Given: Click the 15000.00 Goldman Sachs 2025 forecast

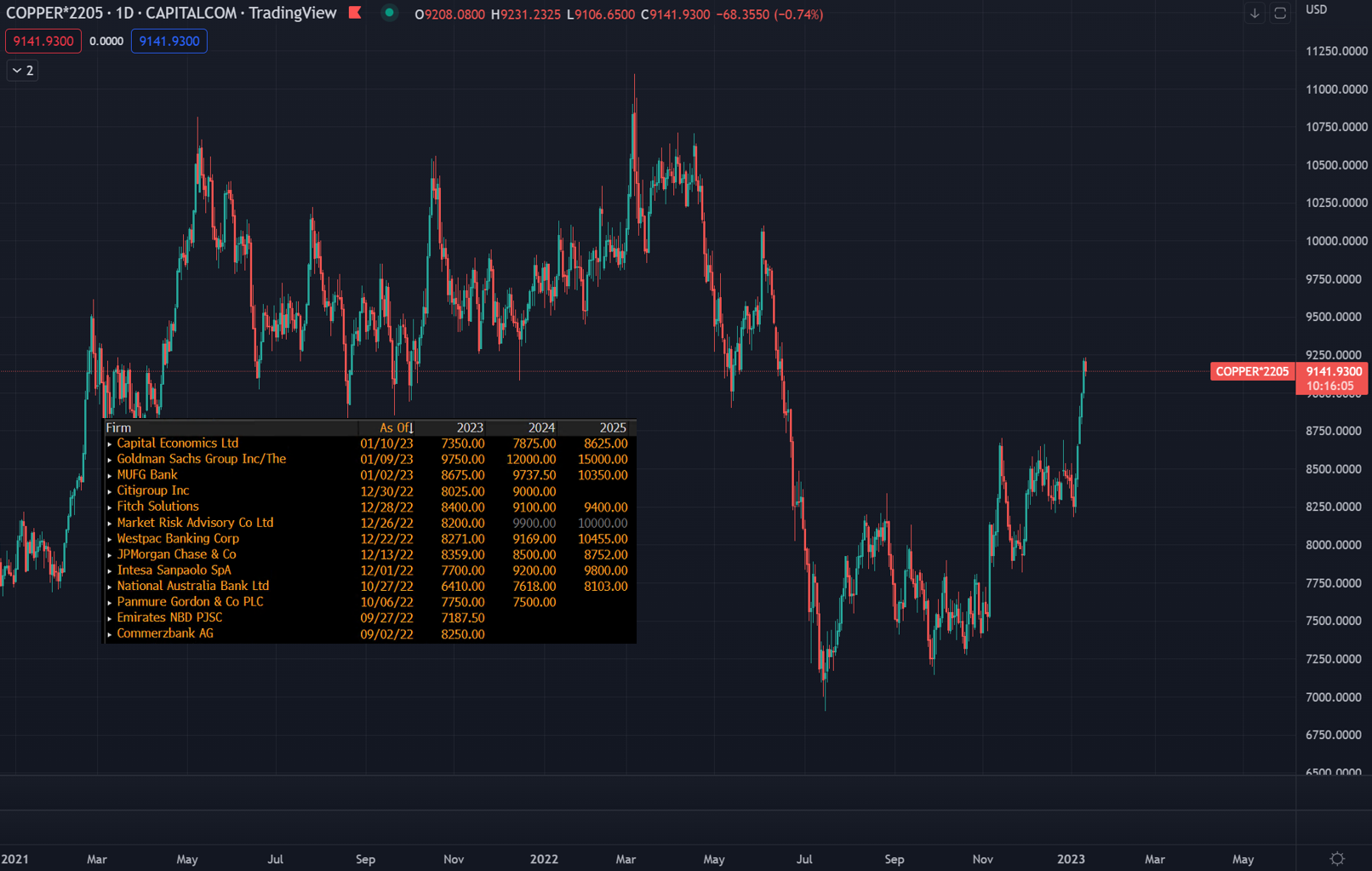Looking at the screenshot, I should (x=603, y=460).
